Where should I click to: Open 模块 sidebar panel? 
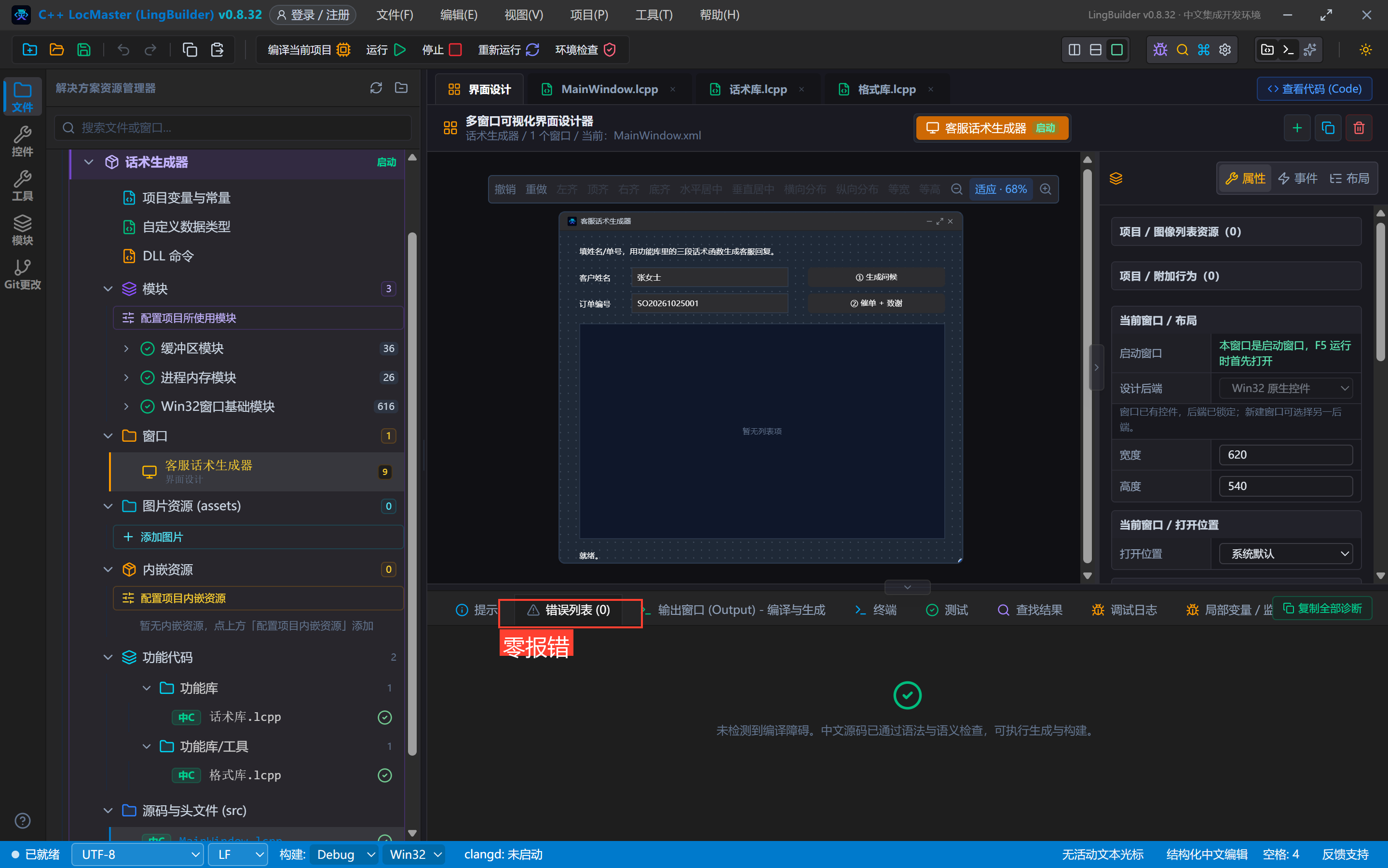[22, 230]
